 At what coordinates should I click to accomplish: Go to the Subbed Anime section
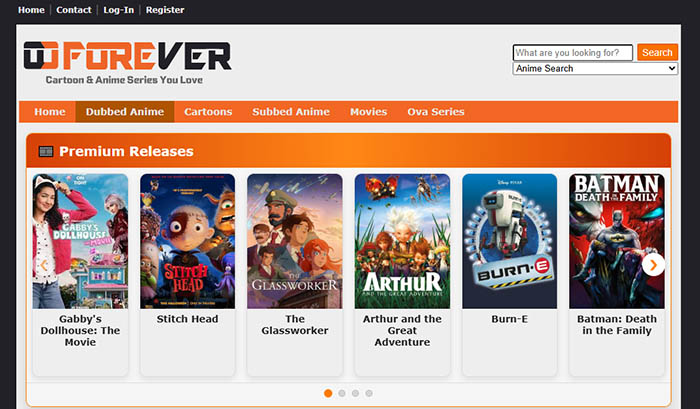point(291,112)
